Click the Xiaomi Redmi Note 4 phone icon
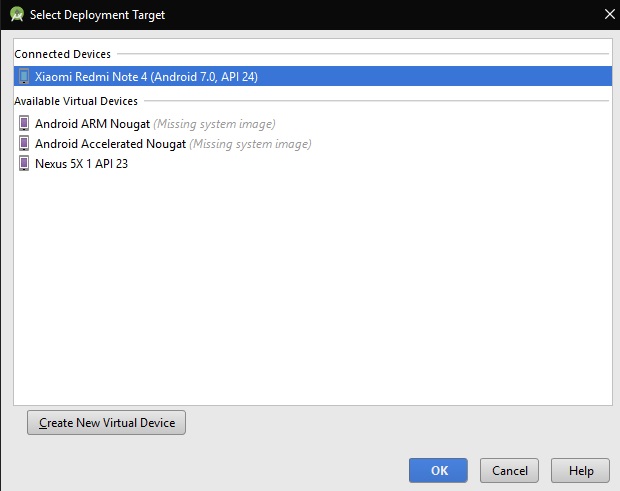Viewport: 620px width, 491px height. (x=24, y=76)
